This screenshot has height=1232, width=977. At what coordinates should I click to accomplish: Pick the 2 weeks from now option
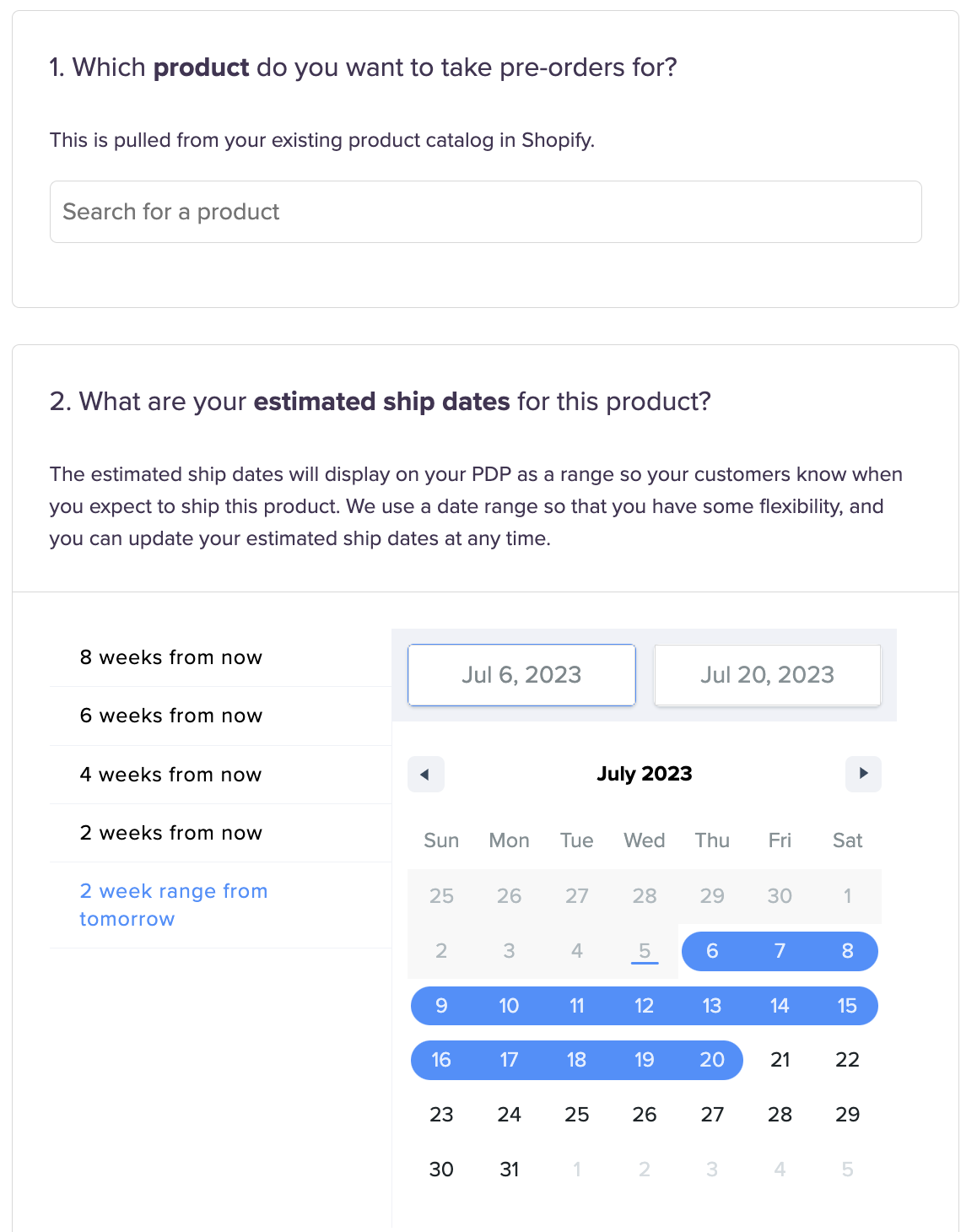click(x=171, y=833)
